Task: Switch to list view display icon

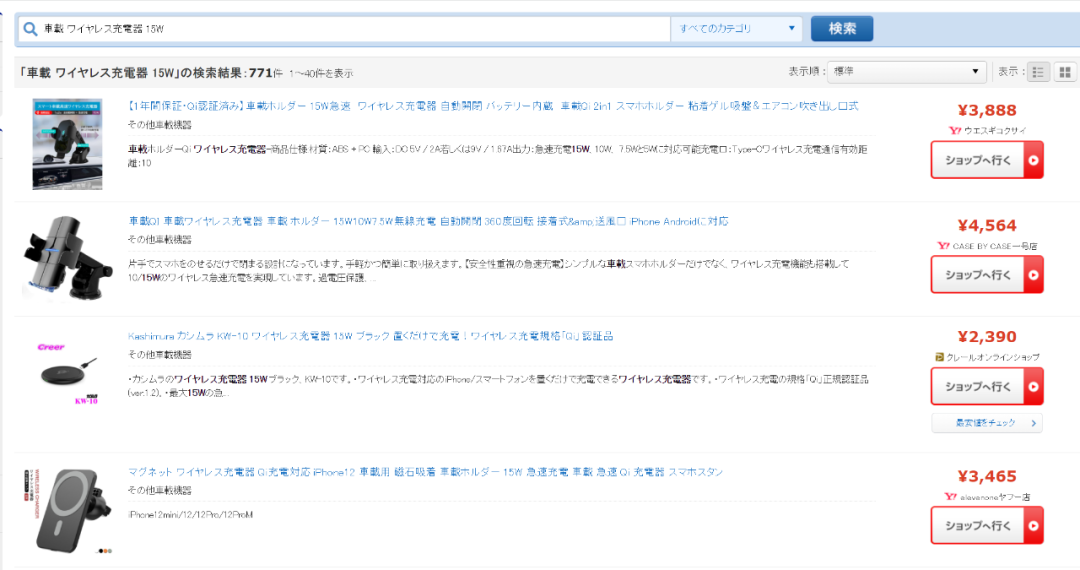Action: 1038,72
